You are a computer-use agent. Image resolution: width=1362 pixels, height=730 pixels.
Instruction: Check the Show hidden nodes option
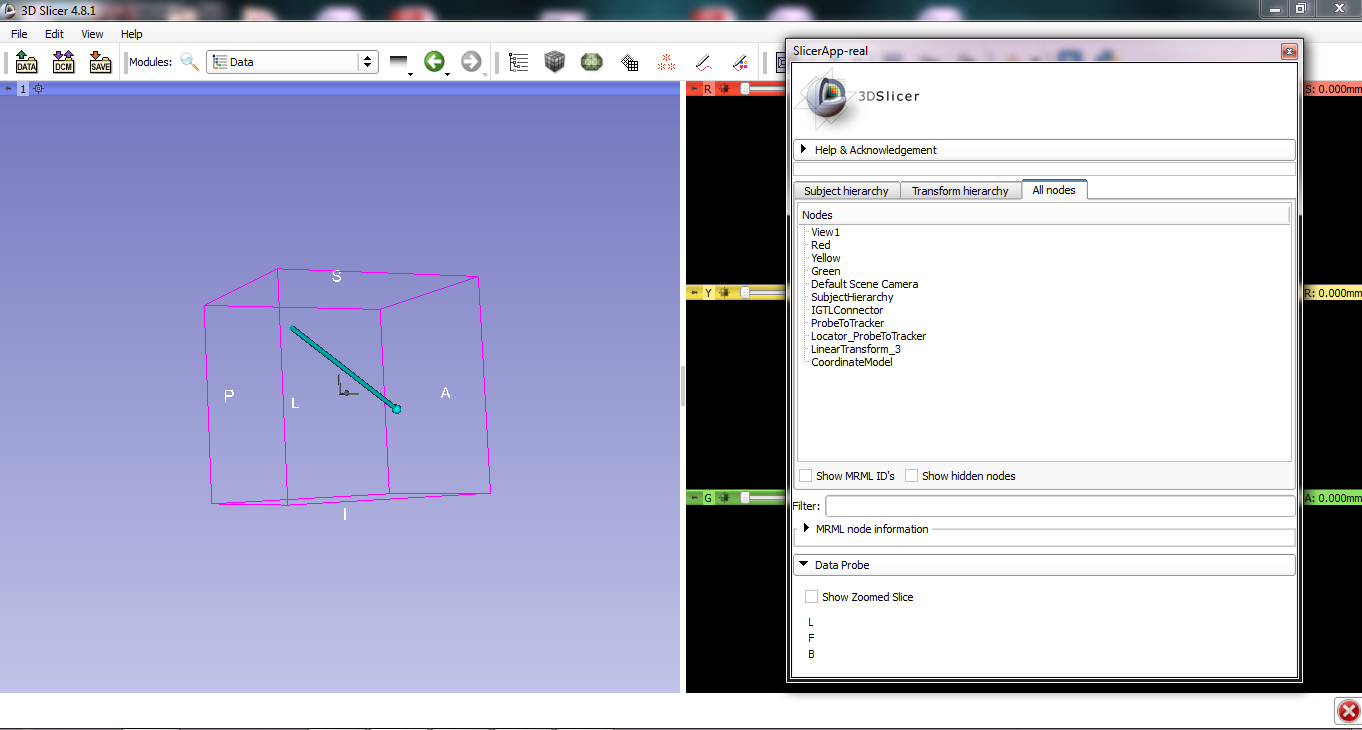[x=912, y=475]
